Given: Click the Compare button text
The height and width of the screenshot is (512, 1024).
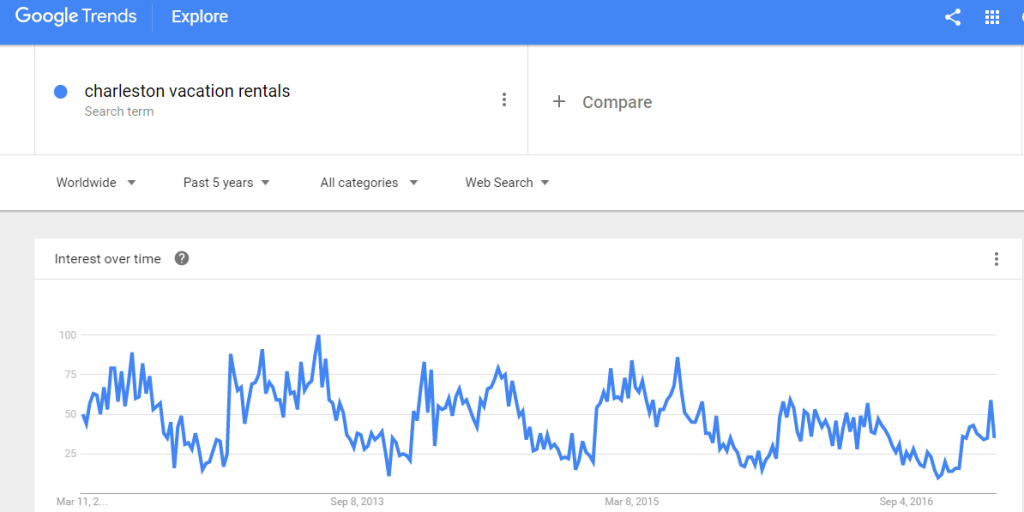Looking at the screenshot, I should [x=617, y=102].
